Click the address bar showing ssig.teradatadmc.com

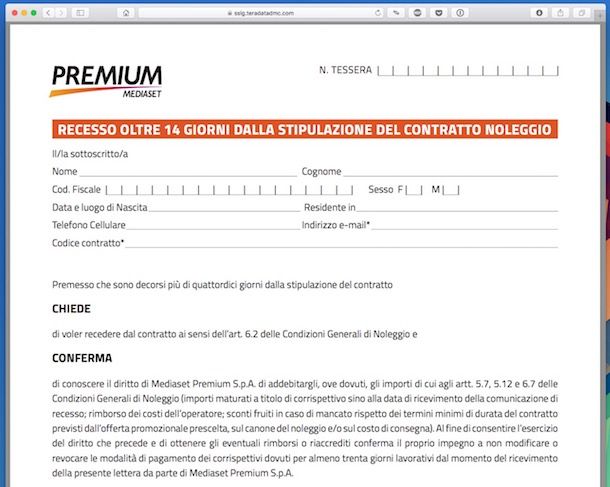tap(261, 13)
